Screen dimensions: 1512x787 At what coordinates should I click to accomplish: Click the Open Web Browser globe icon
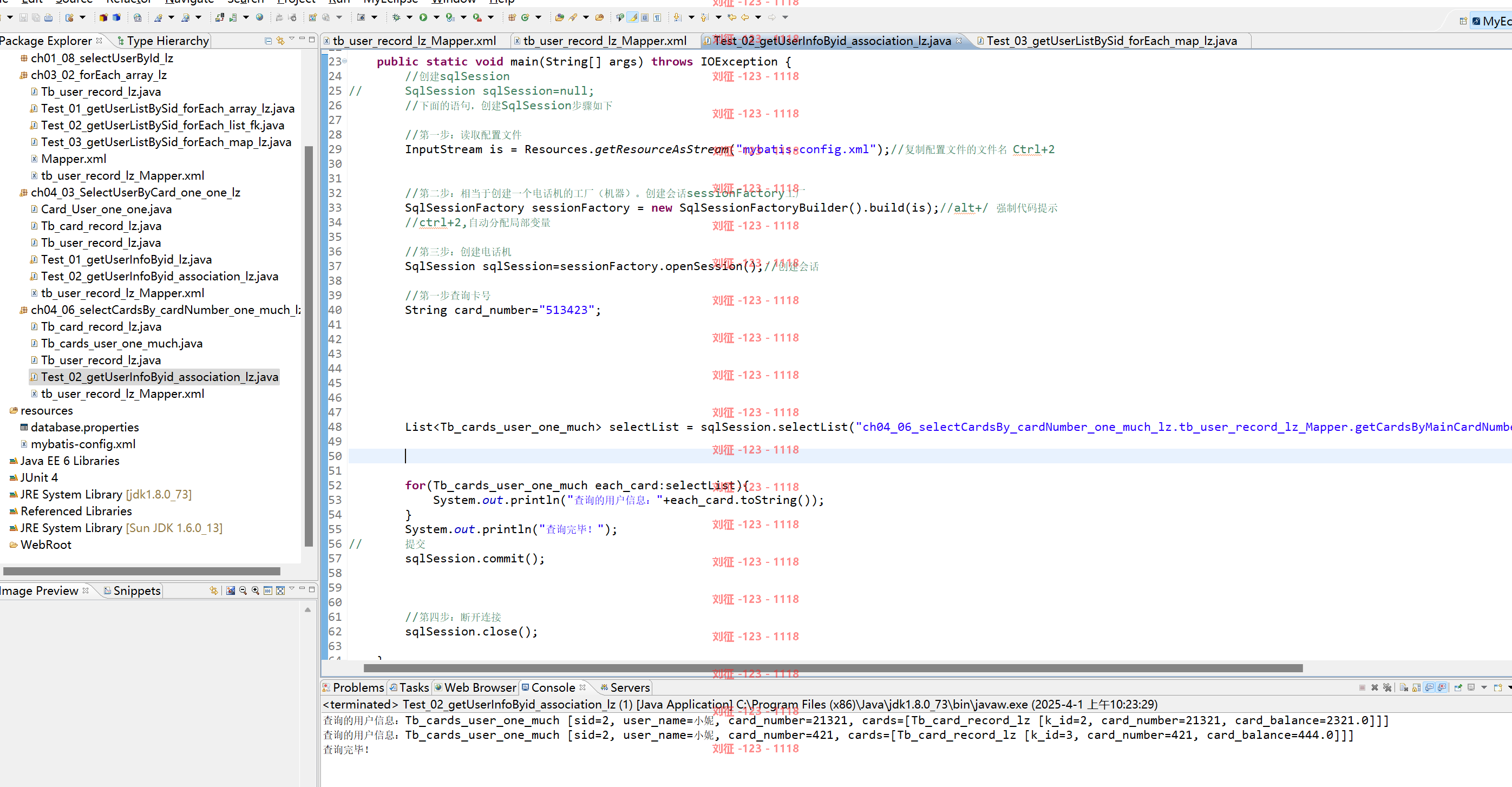[260, 18]
